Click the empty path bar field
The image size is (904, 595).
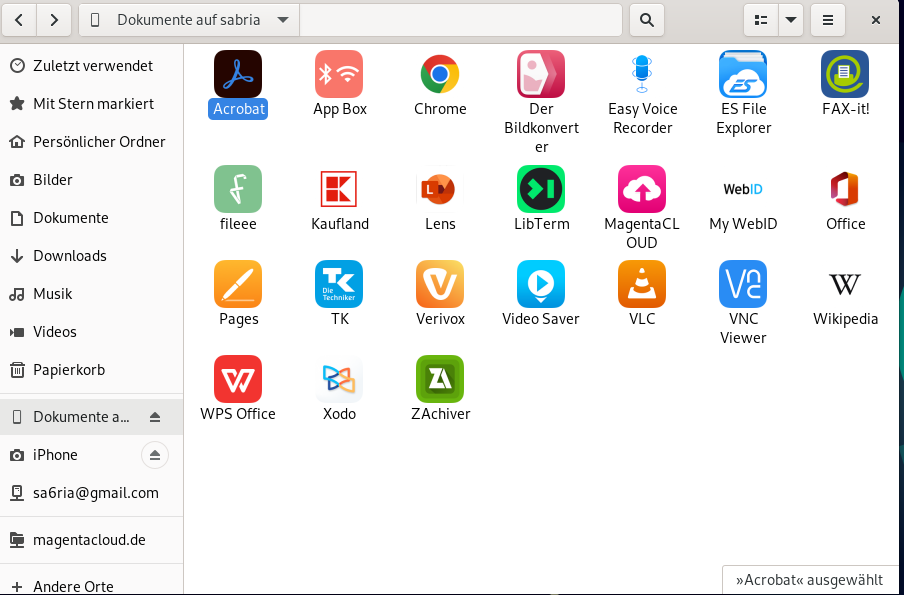pyautogui.click(x=460, y=20)
